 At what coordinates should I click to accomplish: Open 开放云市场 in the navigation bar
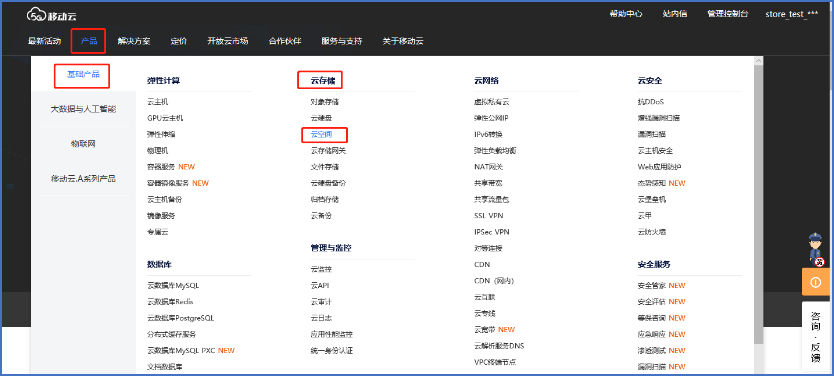(228, 41)
